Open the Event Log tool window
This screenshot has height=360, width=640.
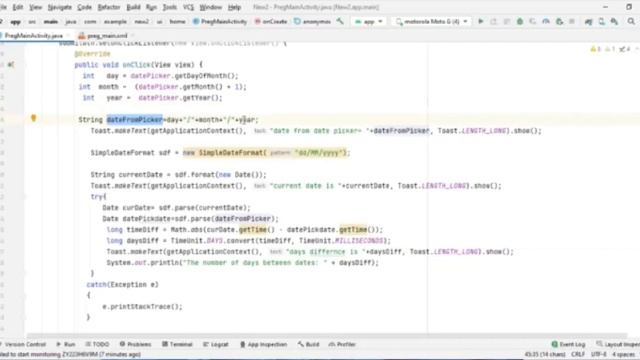click(x=568, y=344)
